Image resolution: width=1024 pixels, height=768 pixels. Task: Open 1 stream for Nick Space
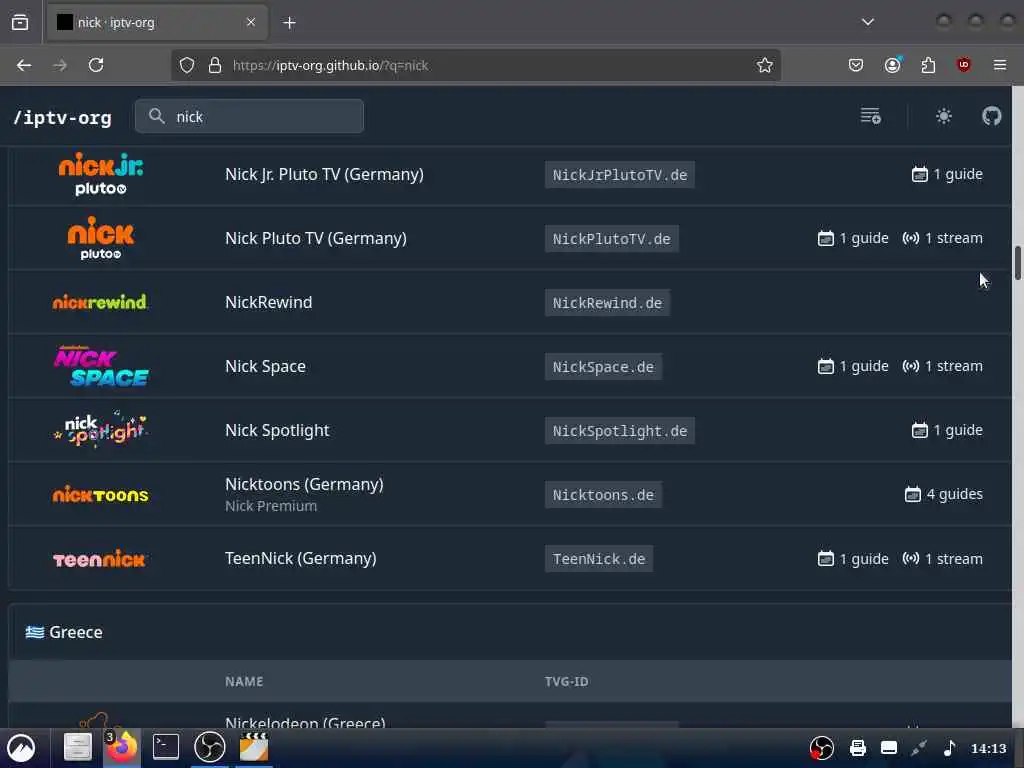942,366
